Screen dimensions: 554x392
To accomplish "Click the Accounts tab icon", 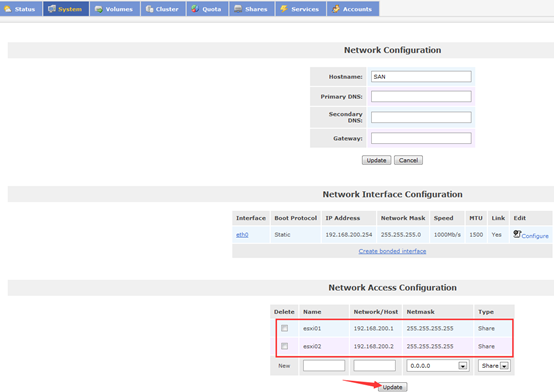I will [x=336, y=9].
